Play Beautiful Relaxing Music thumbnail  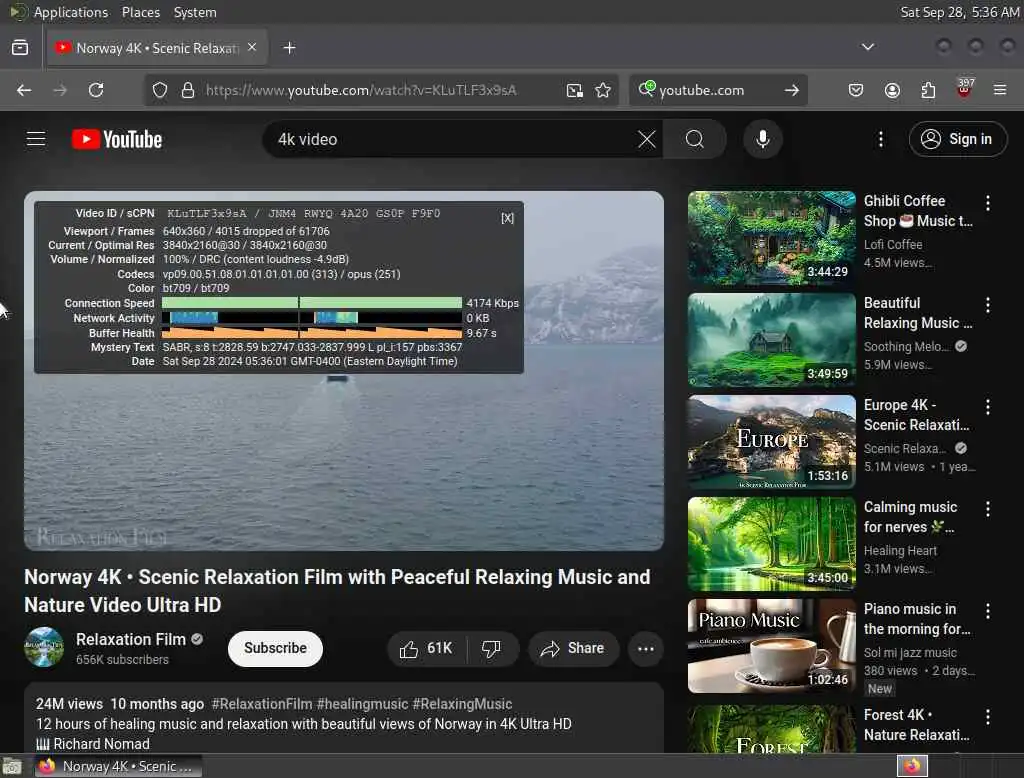pos(771,340)
